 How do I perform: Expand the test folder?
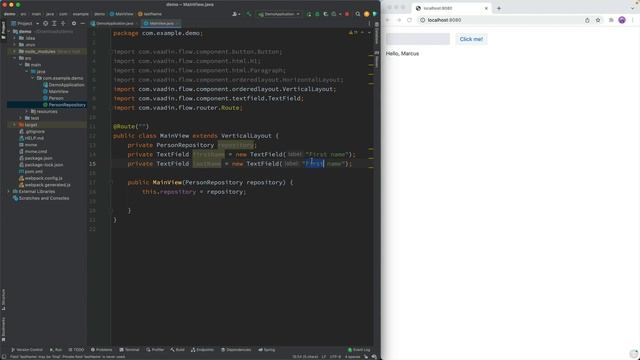point(20,118)
